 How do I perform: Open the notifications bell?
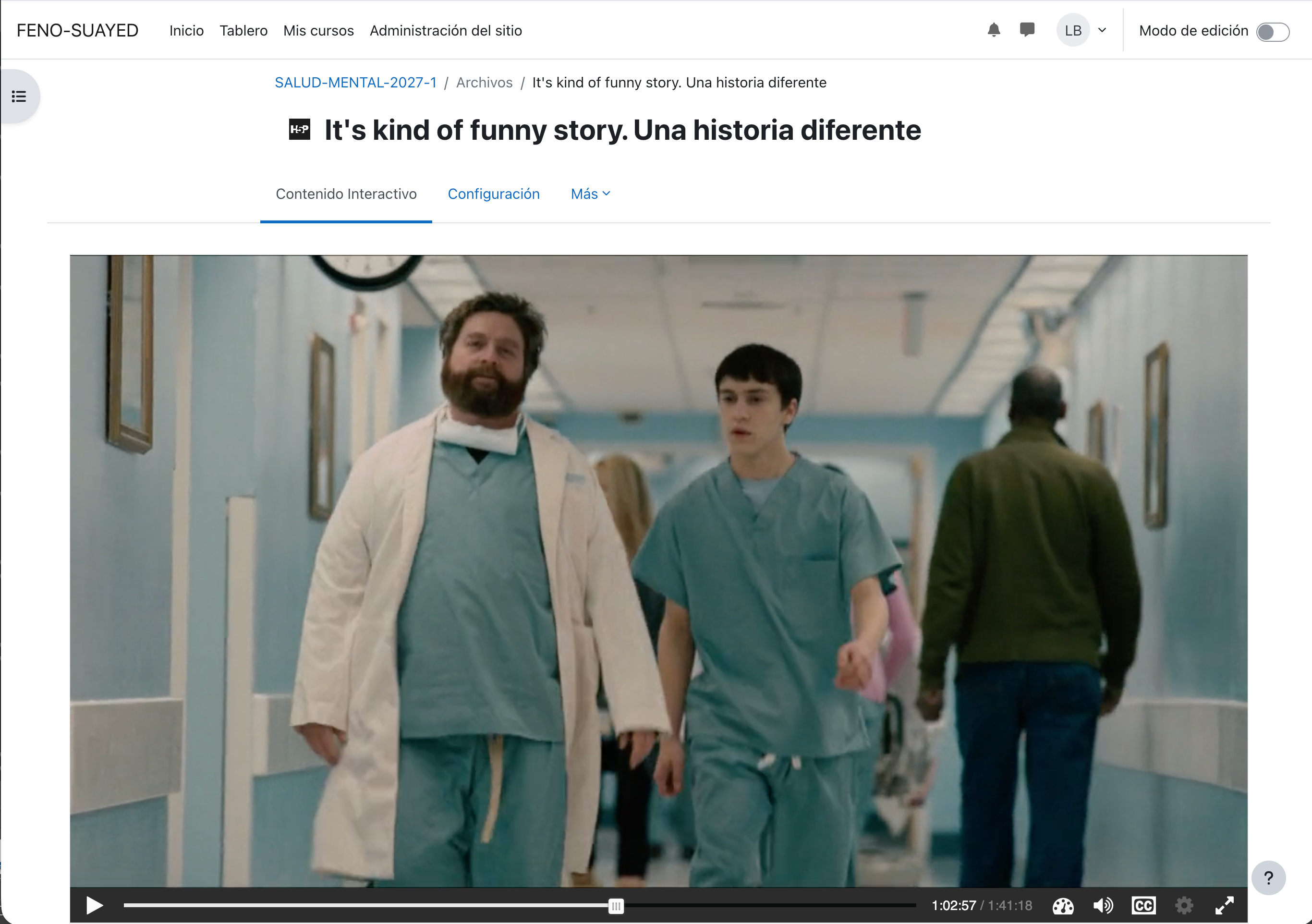coord(994,30)
